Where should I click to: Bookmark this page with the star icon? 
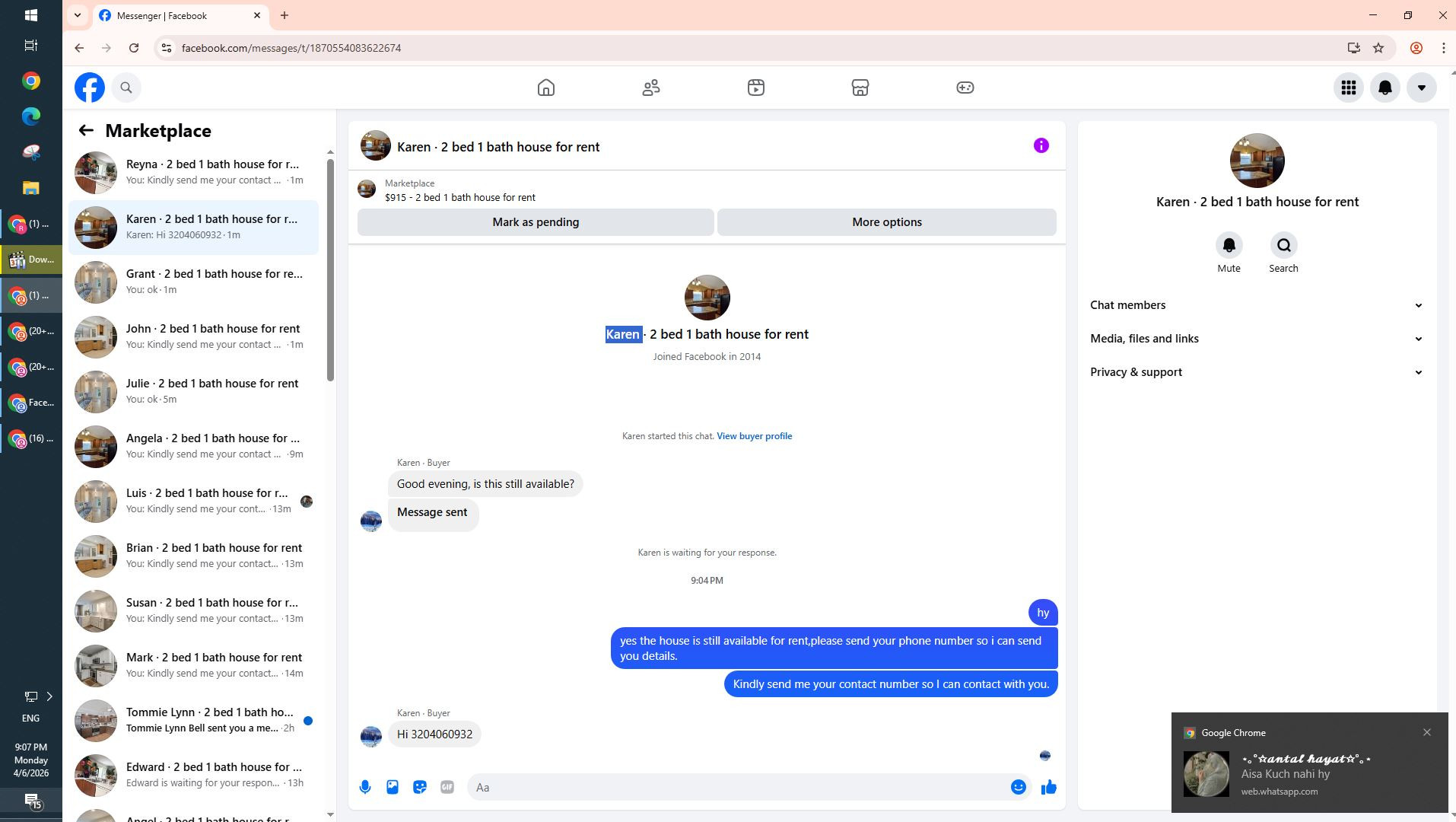click(1378, 48)
